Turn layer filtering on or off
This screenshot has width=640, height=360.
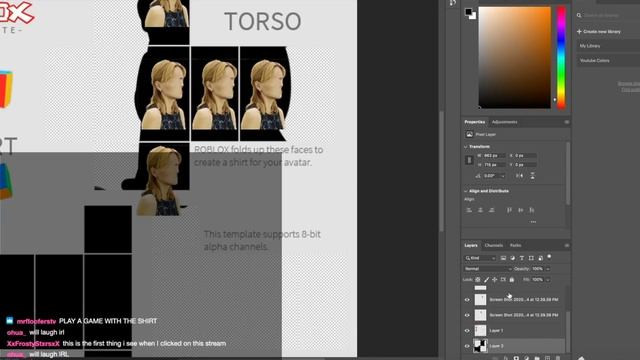tap(549, 257)
